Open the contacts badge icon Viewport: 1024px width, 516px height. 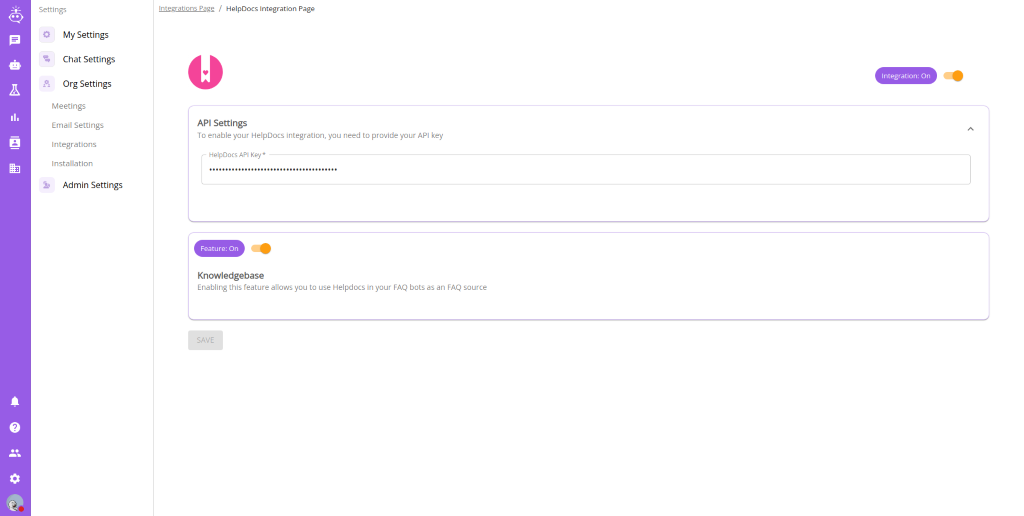pyautogui.click(x=15, y=142)
